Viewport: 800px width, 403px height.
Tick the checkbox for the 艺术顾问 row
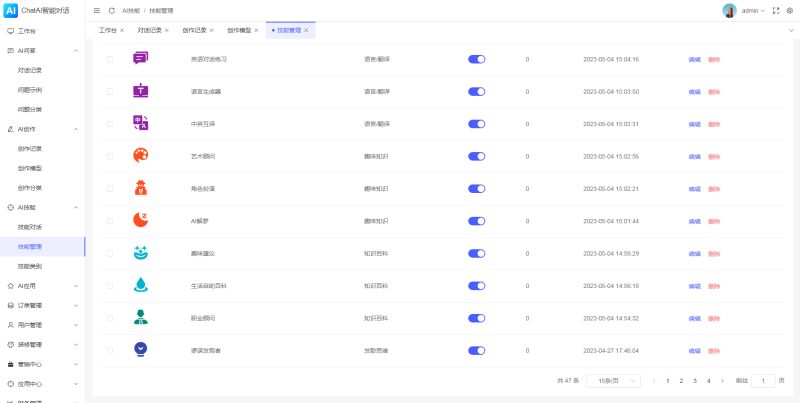point(110,156)
